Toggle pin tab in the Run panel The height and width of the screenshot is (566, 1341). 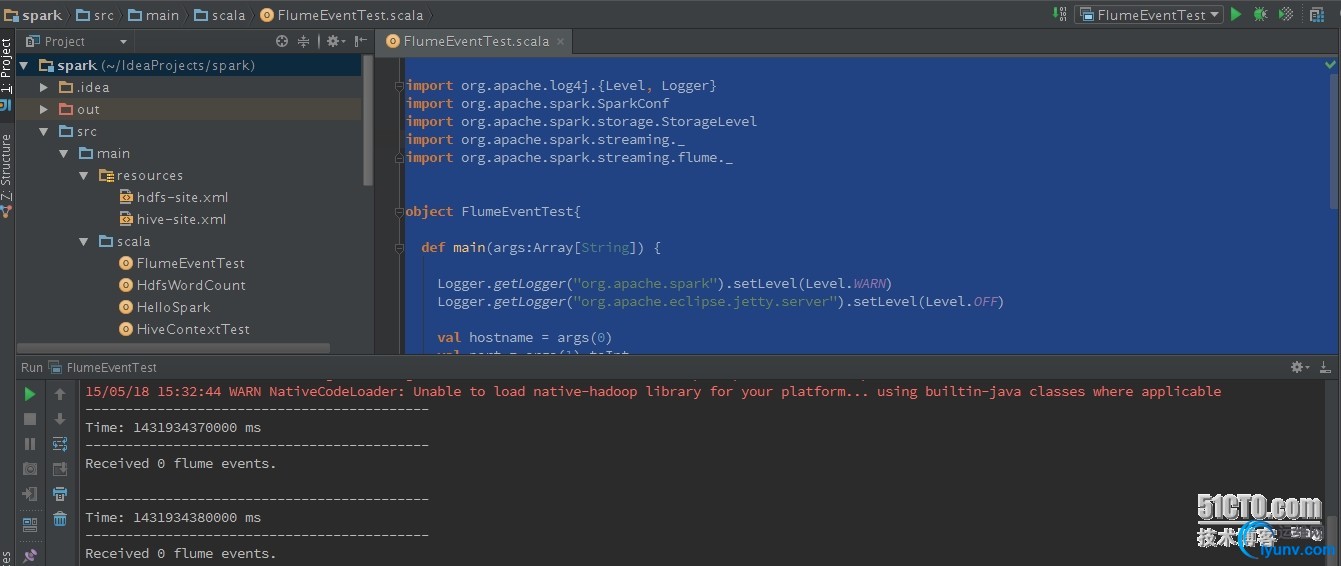pos(30,555)
